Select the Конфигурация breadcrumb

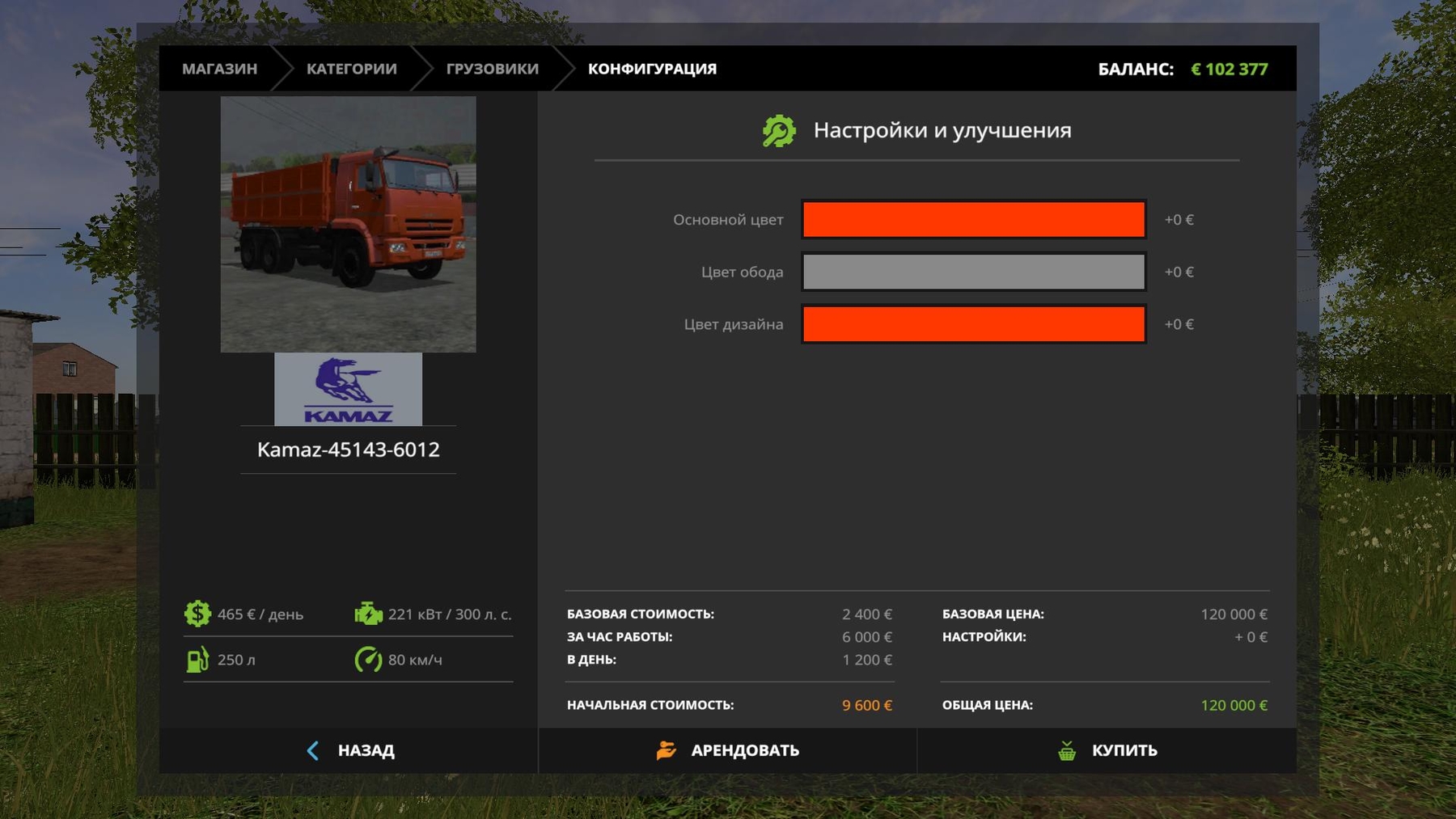coord(652,69)
